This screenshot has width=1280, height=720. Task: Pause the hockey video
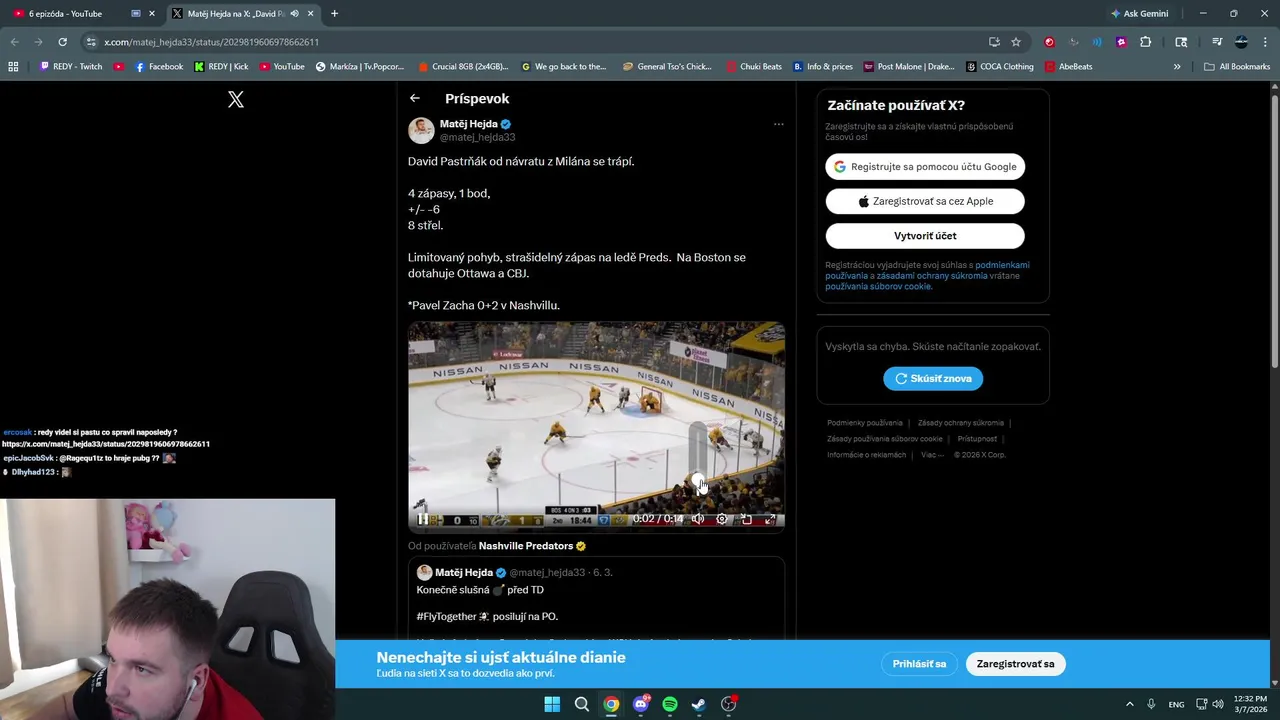coord(423,519)
